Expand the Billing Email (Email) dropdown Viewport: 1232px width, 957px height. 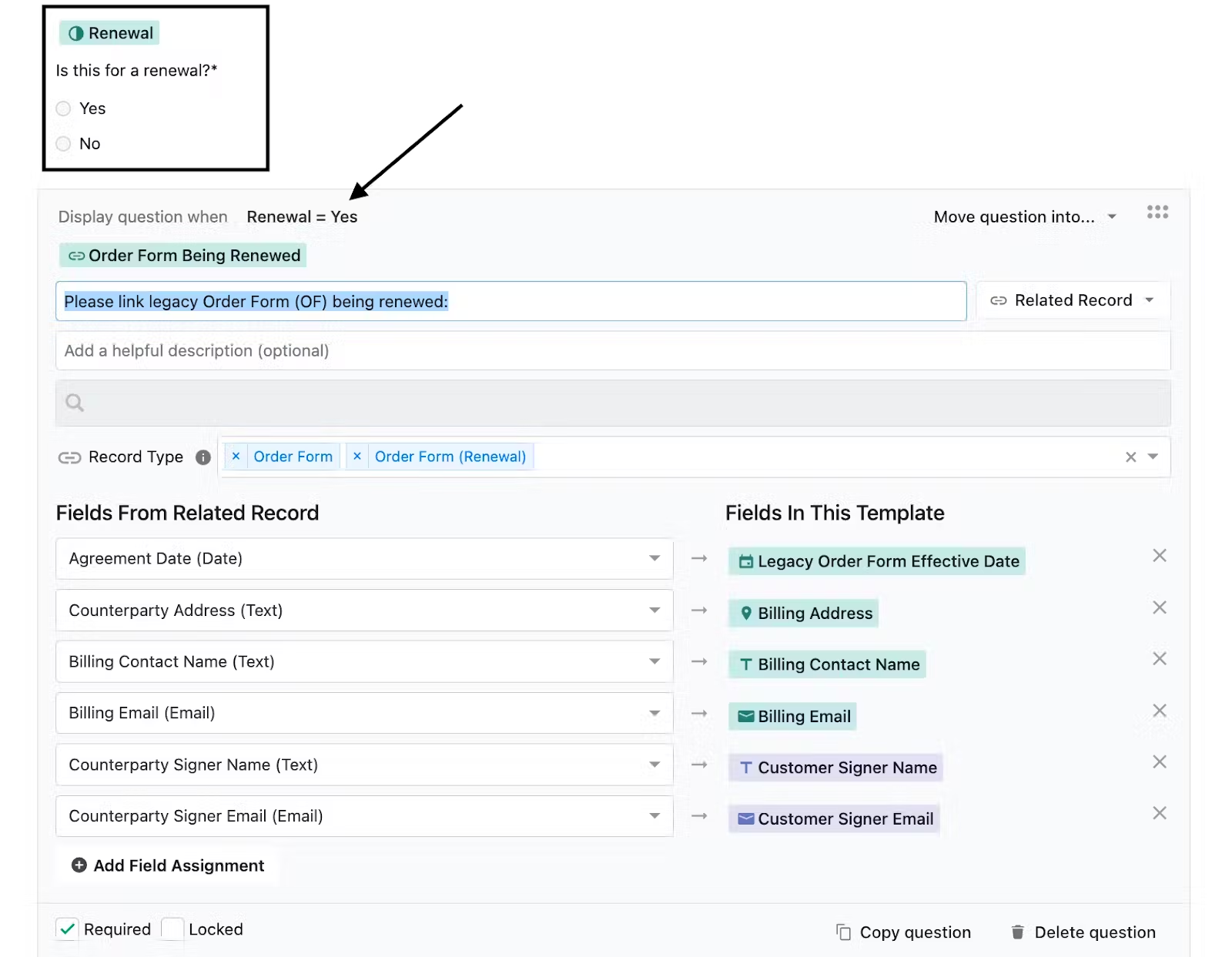[x=364, y=713]
